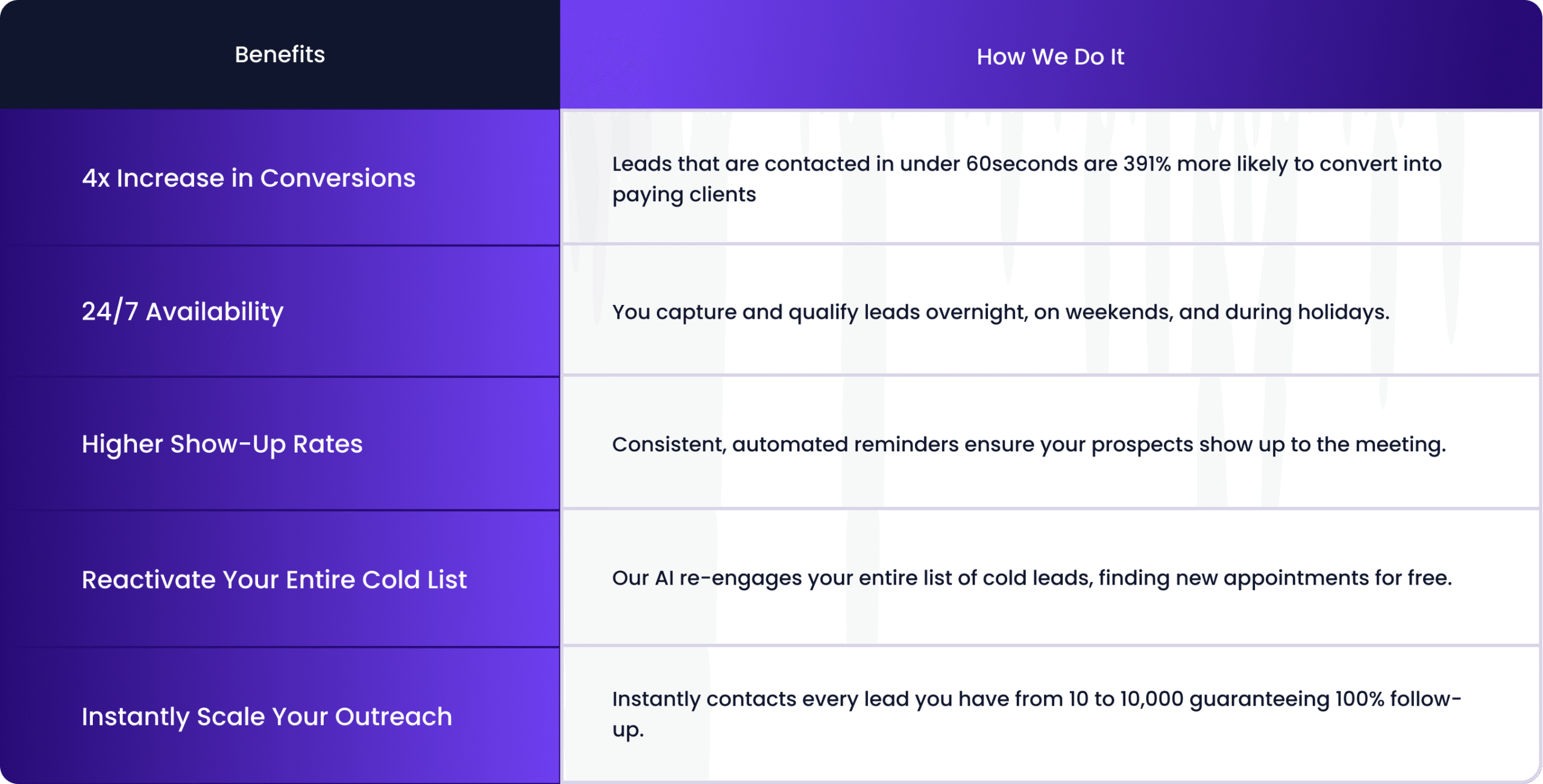Click the 10,000 number in the description

(1151, 699)
